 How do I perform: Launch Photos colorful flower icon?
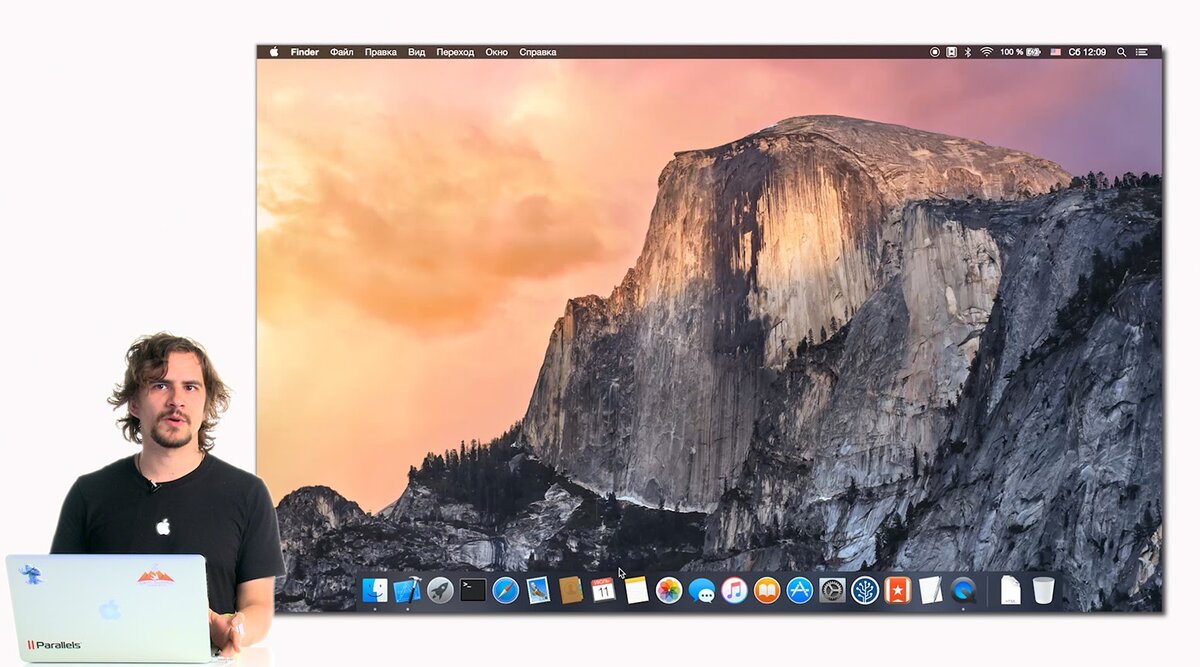(x=669, y=590)
